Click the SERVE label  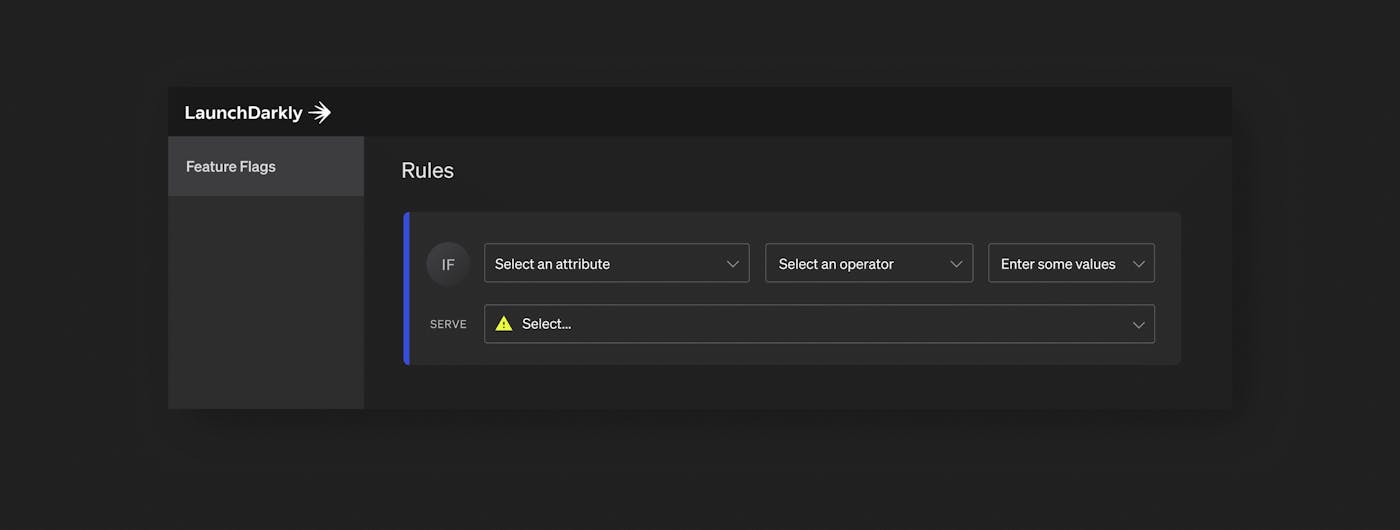(x=448, y=324)
